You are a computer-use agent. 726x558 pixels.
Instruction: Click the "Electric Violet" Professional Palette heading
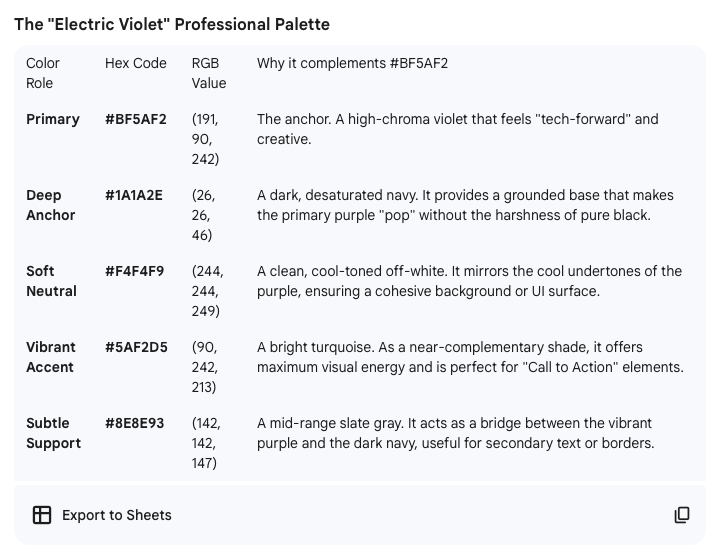(x=172, y=24)
